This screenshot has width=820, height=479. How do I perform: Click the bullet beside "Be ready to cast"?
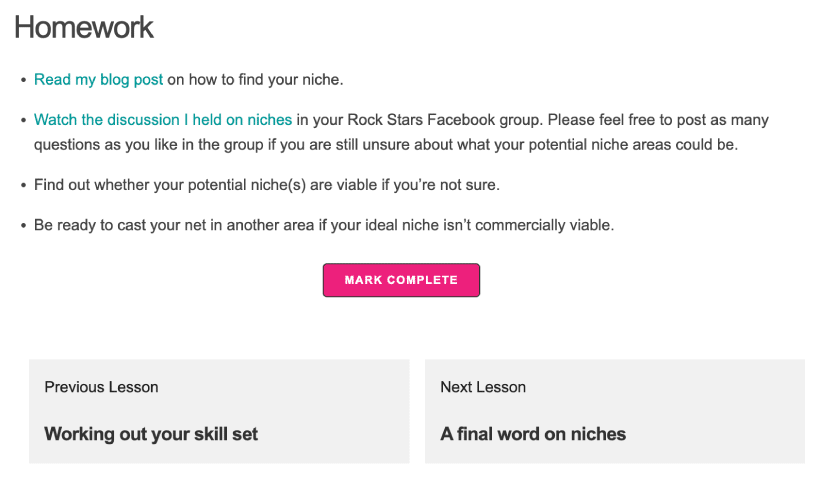pos(23,226)
